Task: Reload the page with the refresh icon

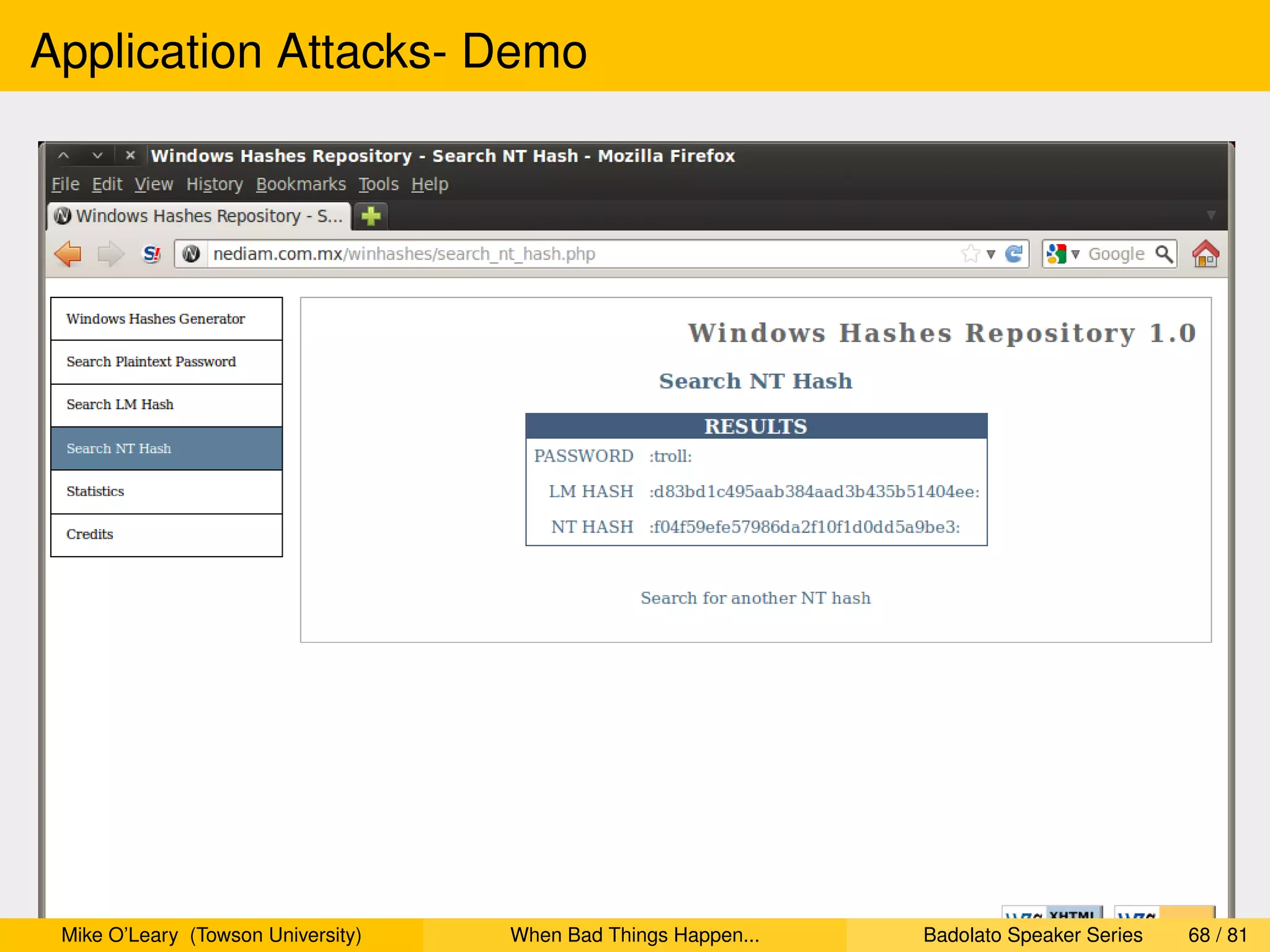Action: coord(1014,253)
